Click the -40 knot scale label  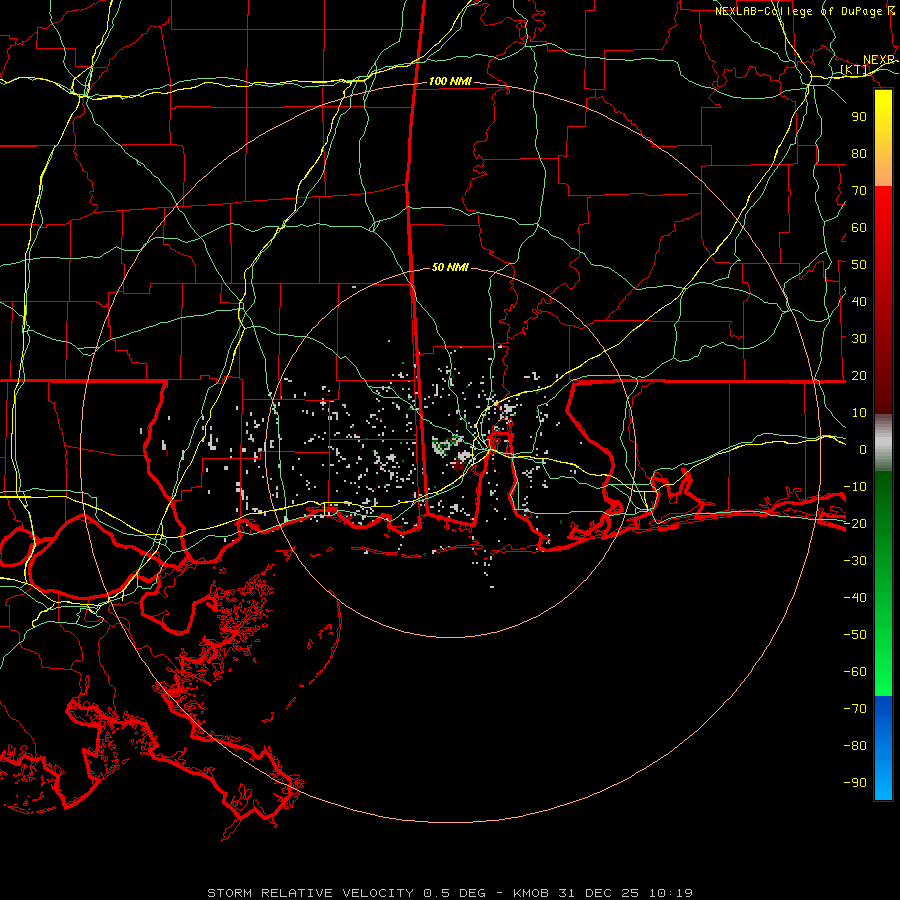coord(855,598)
